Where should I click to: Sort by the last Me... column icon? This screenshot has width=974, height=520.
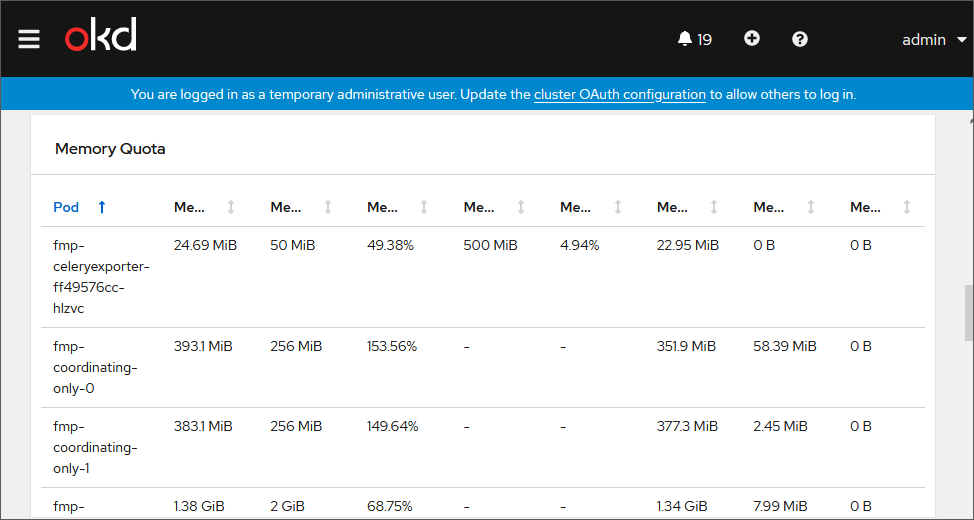(x=907, y=207)
